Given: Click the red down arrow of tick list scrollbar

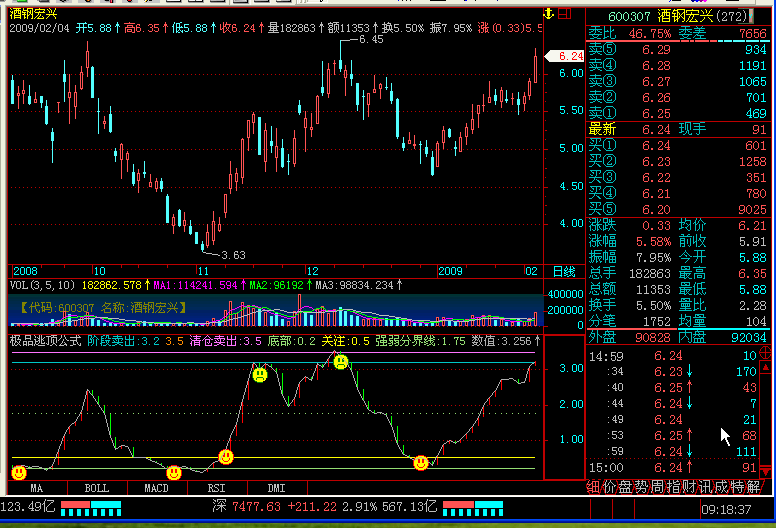Looking at the screenshot, I should (x=765, y=471).
